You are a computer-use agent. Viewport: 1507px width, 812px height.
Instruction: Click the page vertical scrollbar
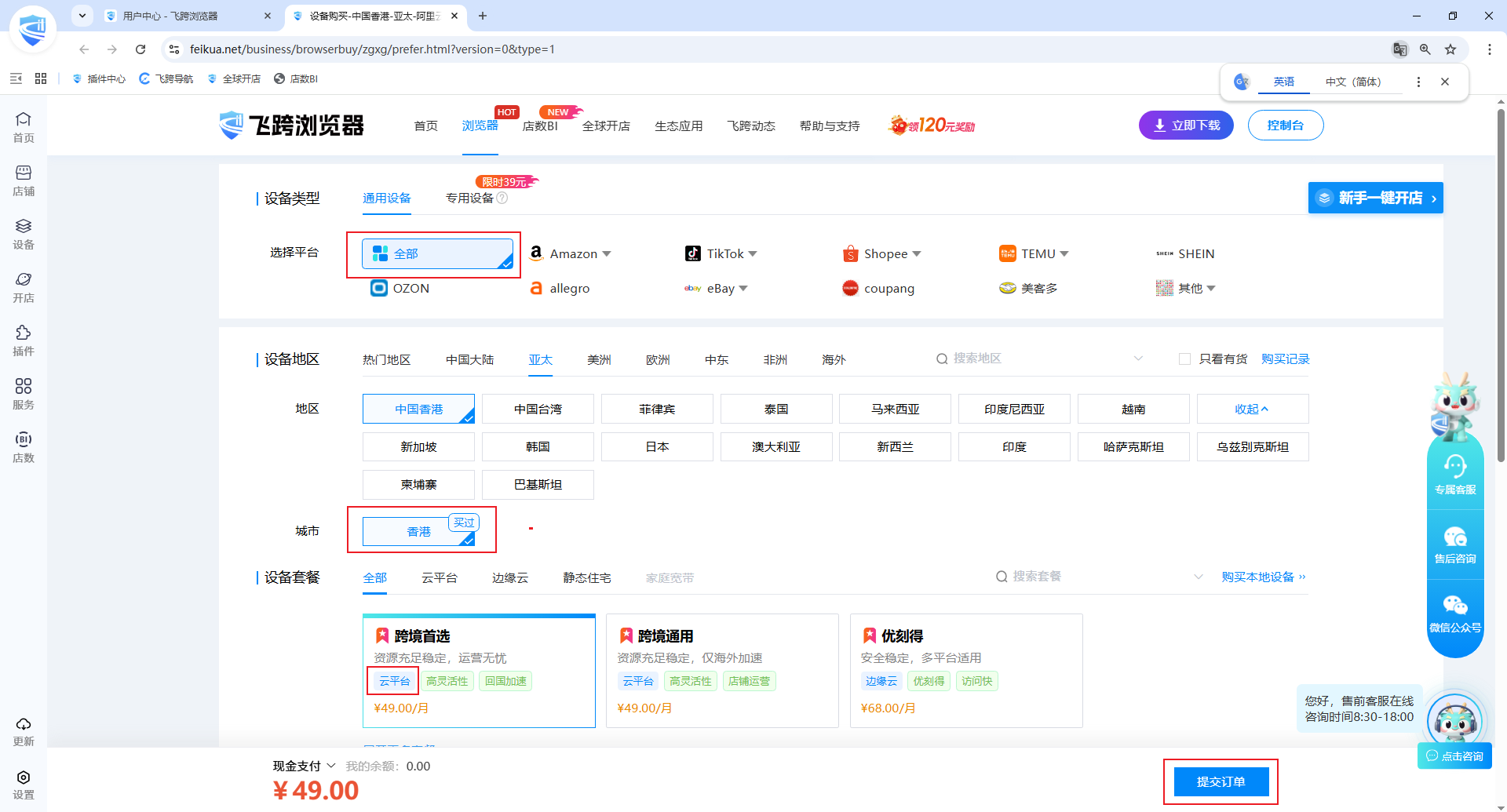click(1501, 286)
